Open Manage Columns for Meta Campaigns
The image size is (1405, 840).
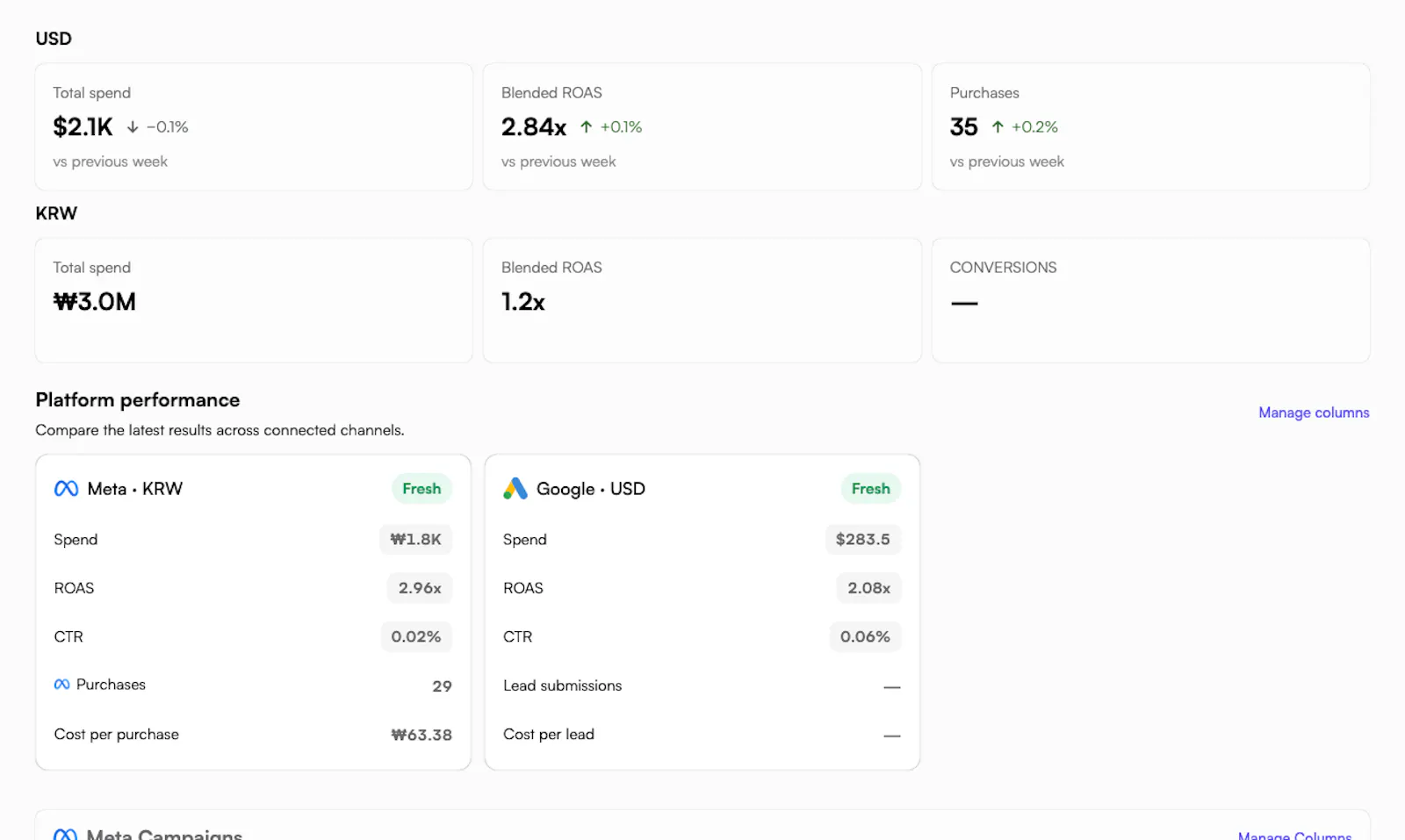coord(1294,835)
